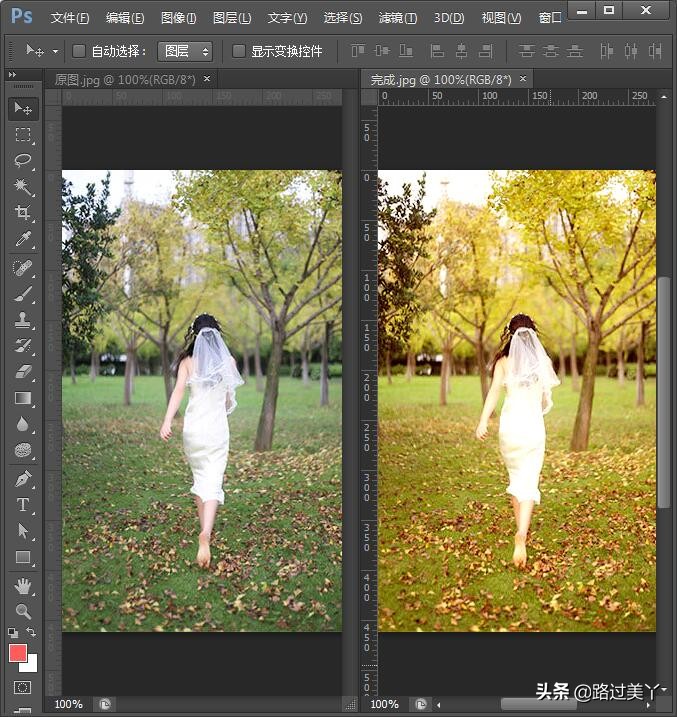Click Distribute Top Edges button

527,51
